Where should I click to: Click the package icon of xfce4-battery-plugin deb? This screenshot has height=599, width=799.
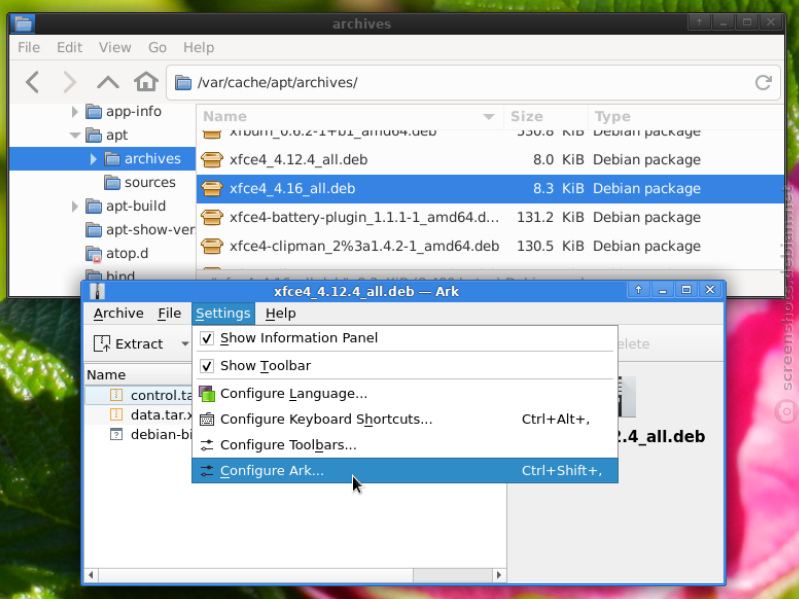pos(212,217)
